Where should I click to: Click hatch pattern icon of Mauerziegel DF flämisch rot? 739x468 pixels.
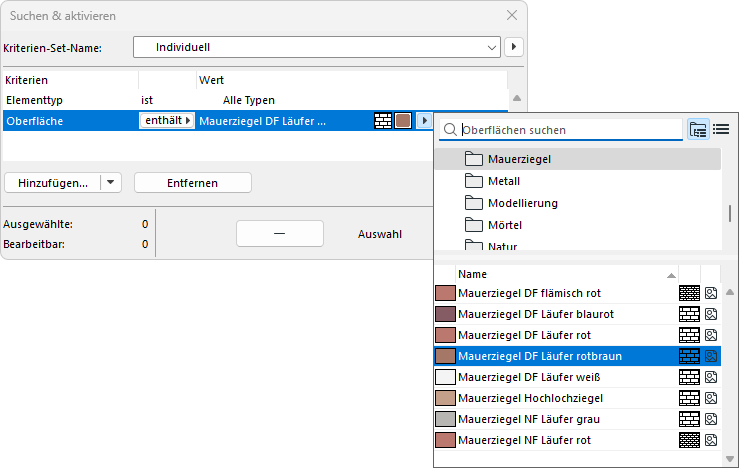[x=689, y=293]
